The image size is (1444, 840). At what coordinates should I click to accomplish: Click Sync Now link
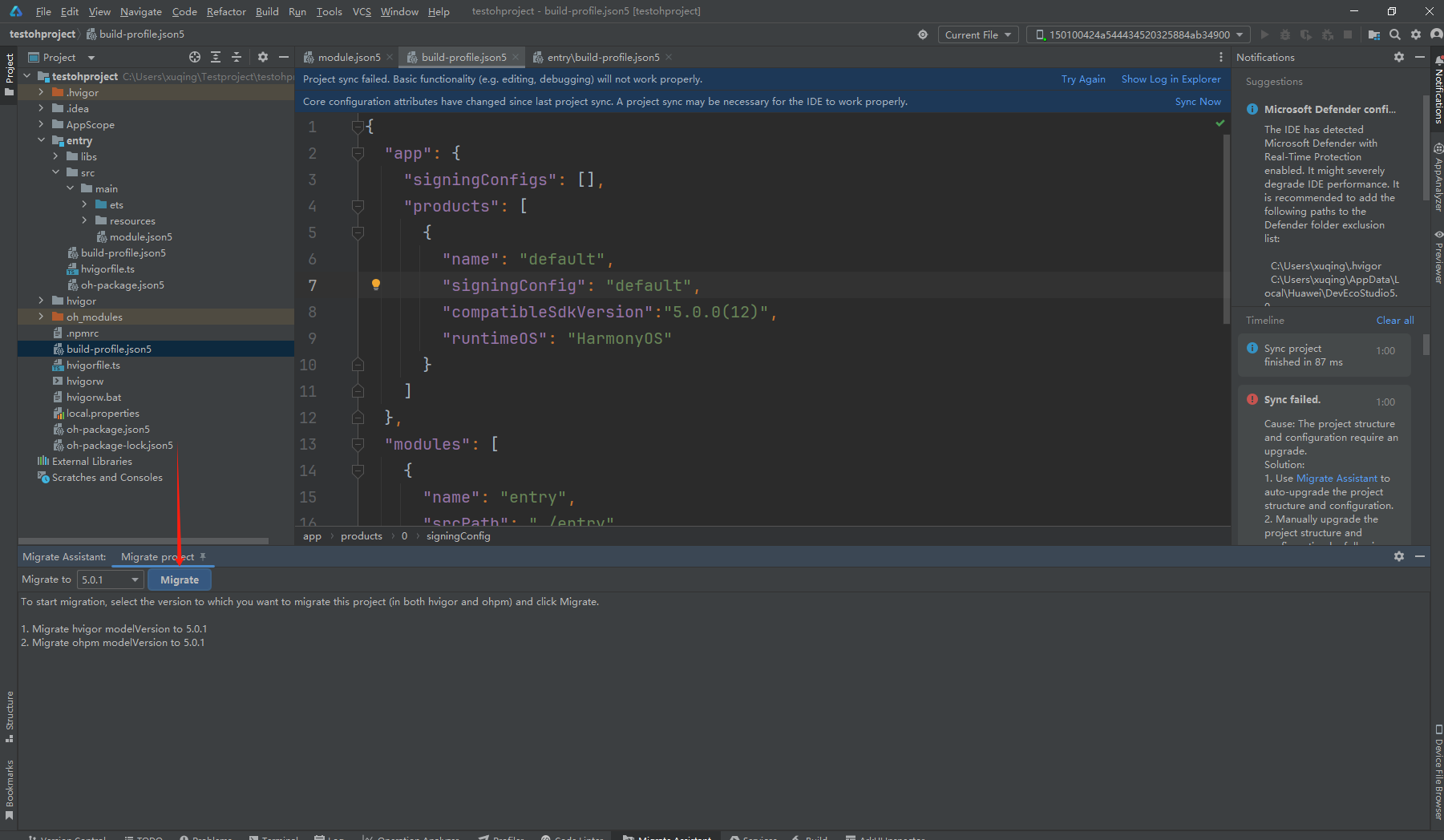coord(1198,101)
